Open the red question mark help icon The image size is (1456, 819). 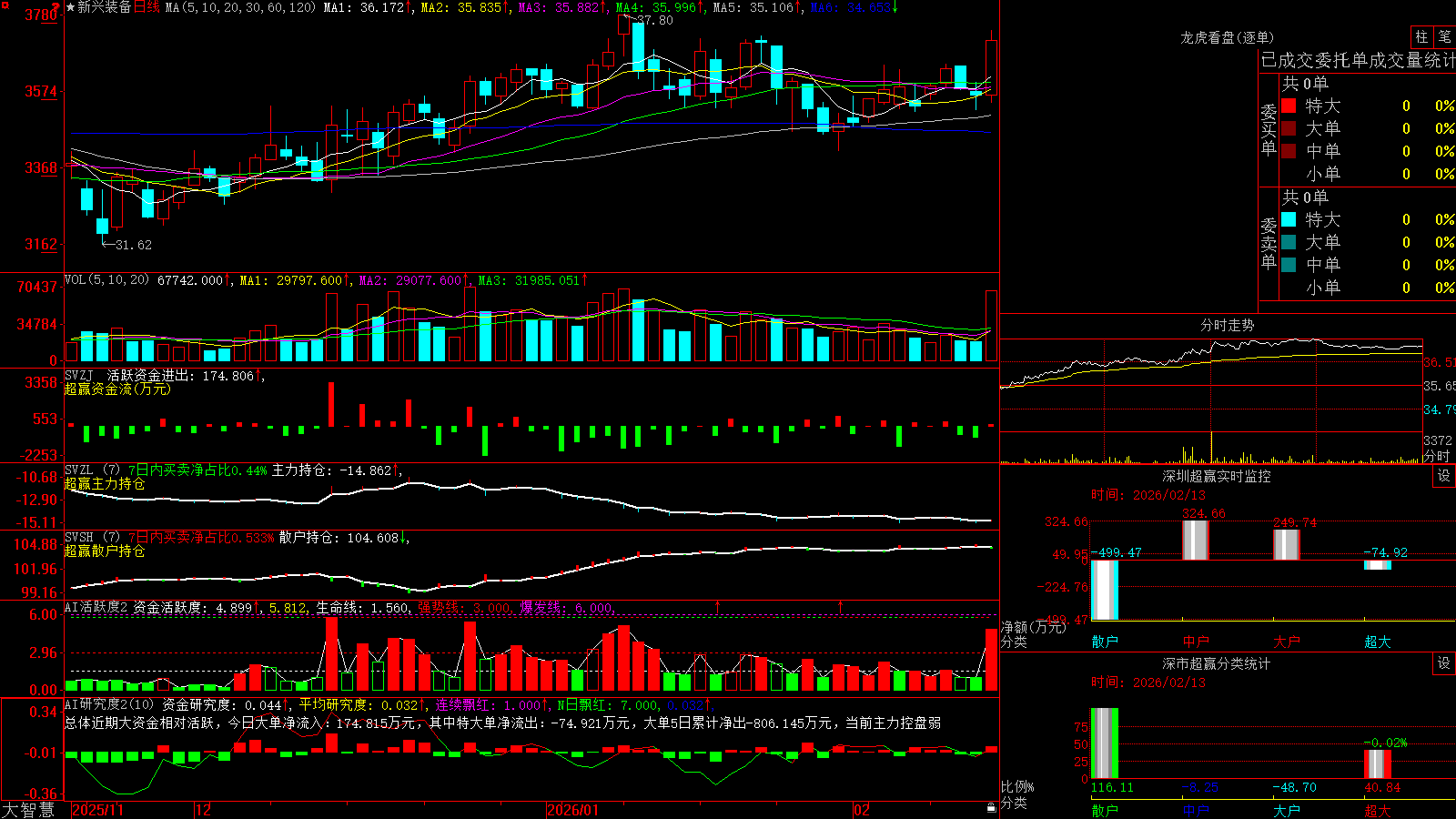(56, 7)
